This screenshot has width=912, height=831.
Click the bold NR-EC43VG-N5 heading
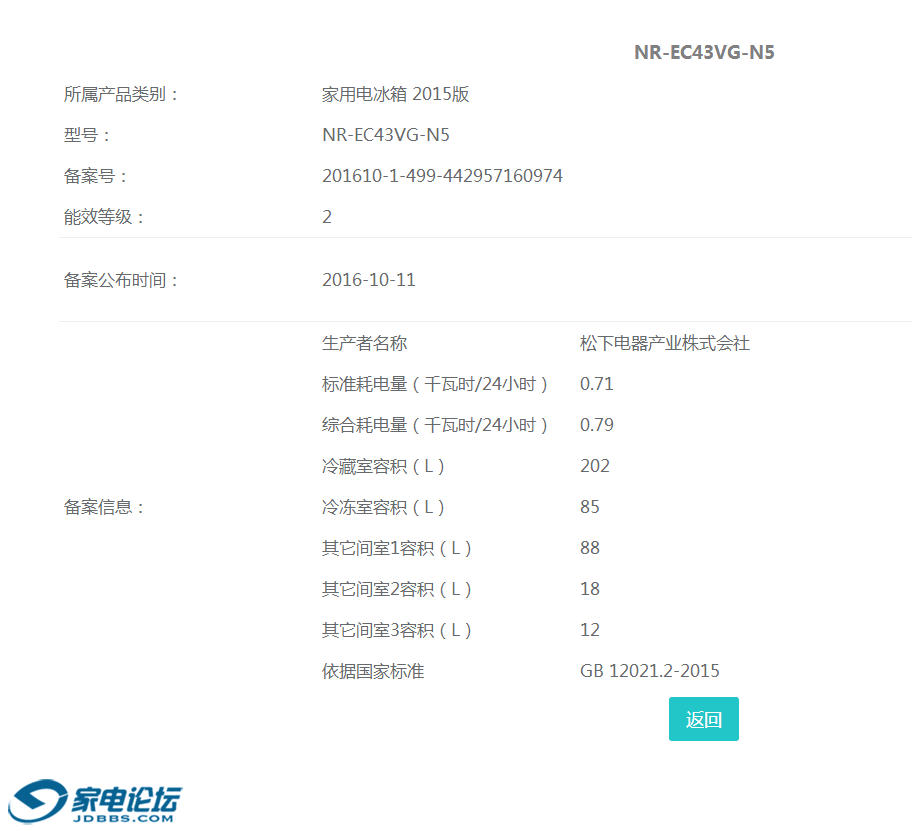[x=704, y=53]
